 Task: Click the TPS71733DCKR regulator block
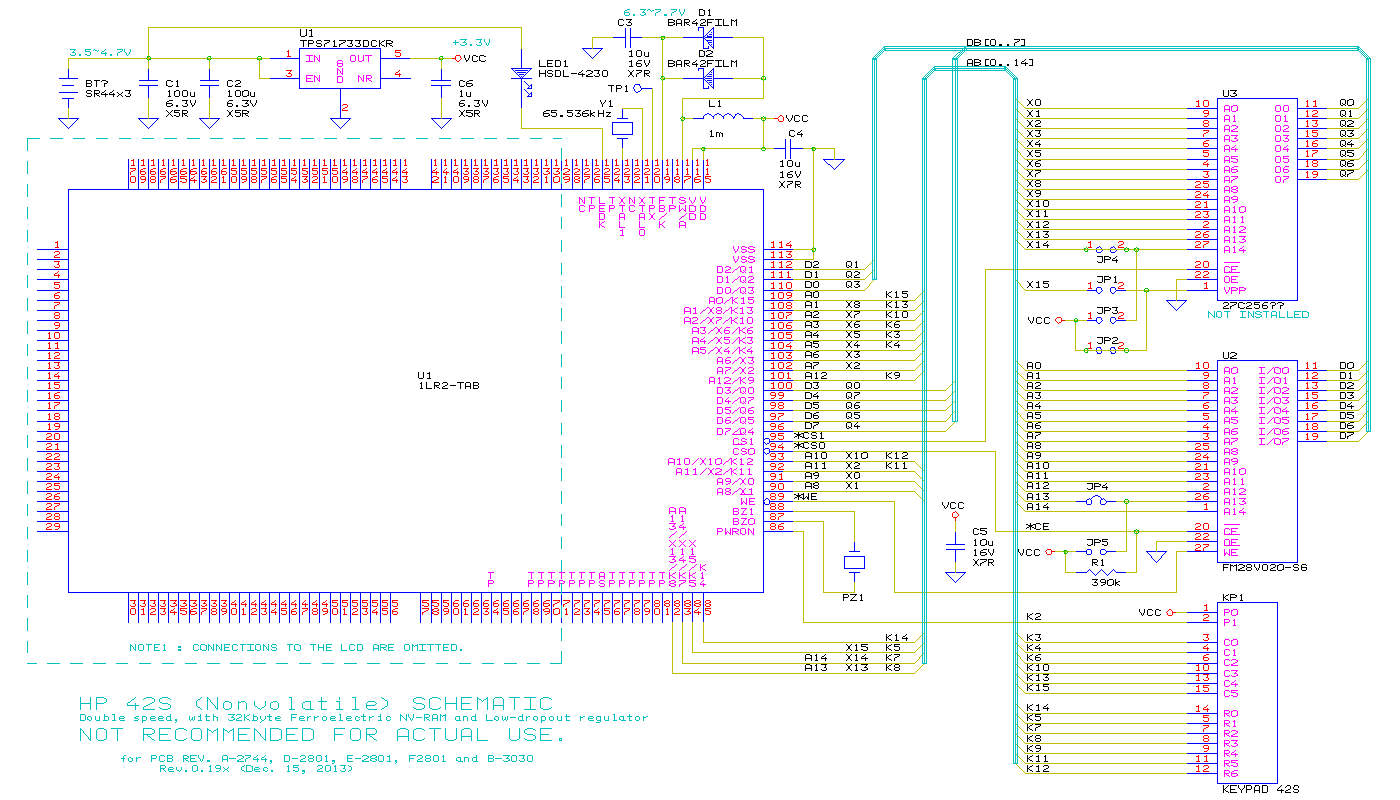(x=340, y=68)
